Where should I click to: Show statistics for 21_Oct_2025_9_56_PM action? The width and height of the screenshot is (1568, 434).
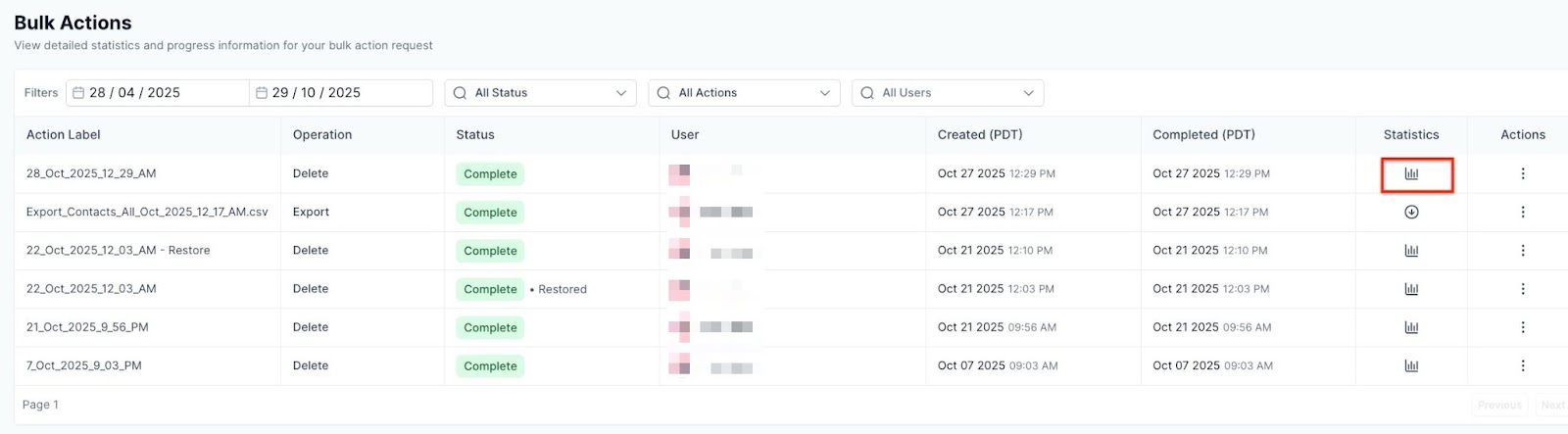coord(1411,327)
